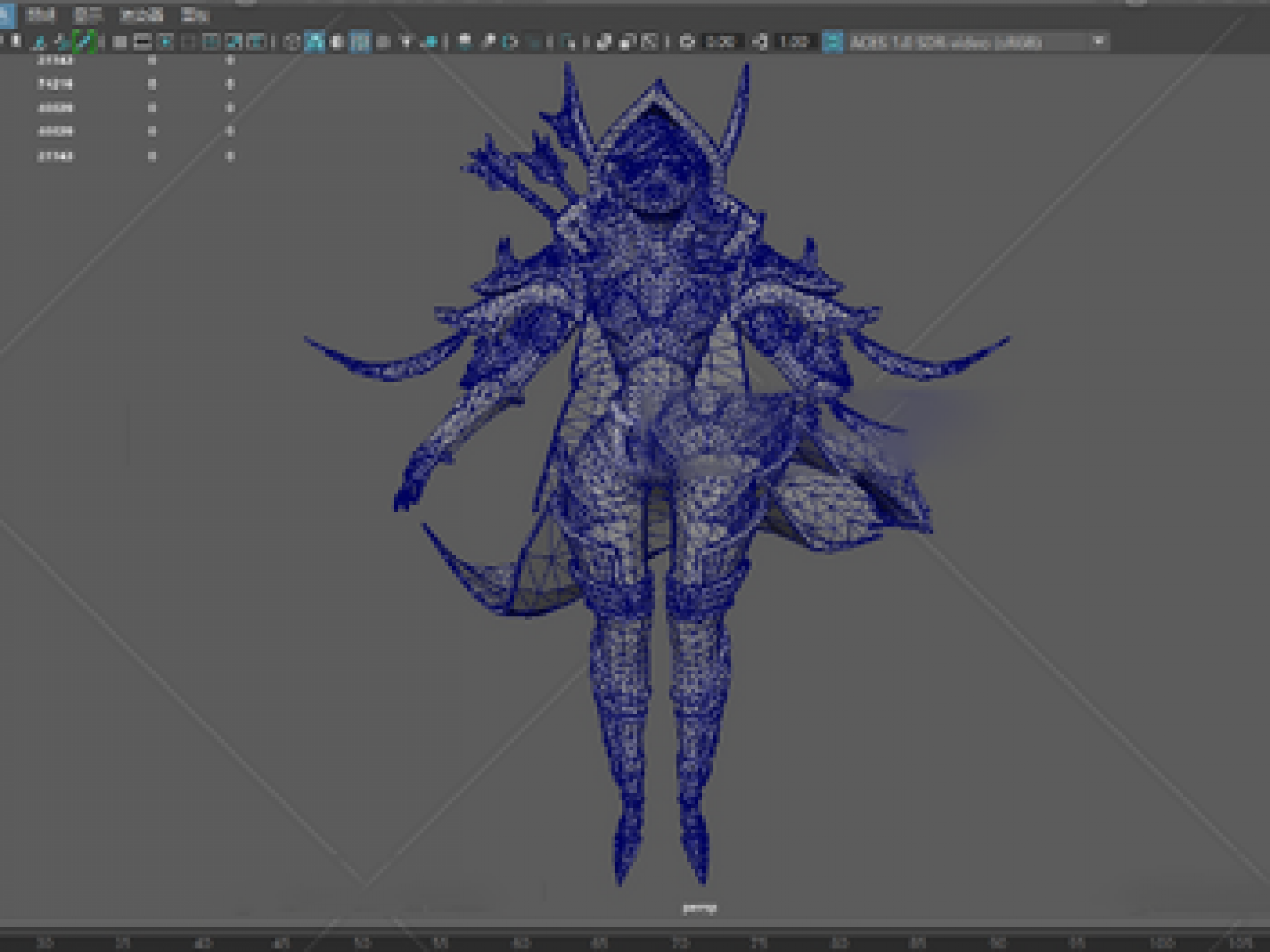The height and width of the screenshot is (952, 1270).
Task: Click frame 50 on the time slider
Action: (x=362, y=942)
